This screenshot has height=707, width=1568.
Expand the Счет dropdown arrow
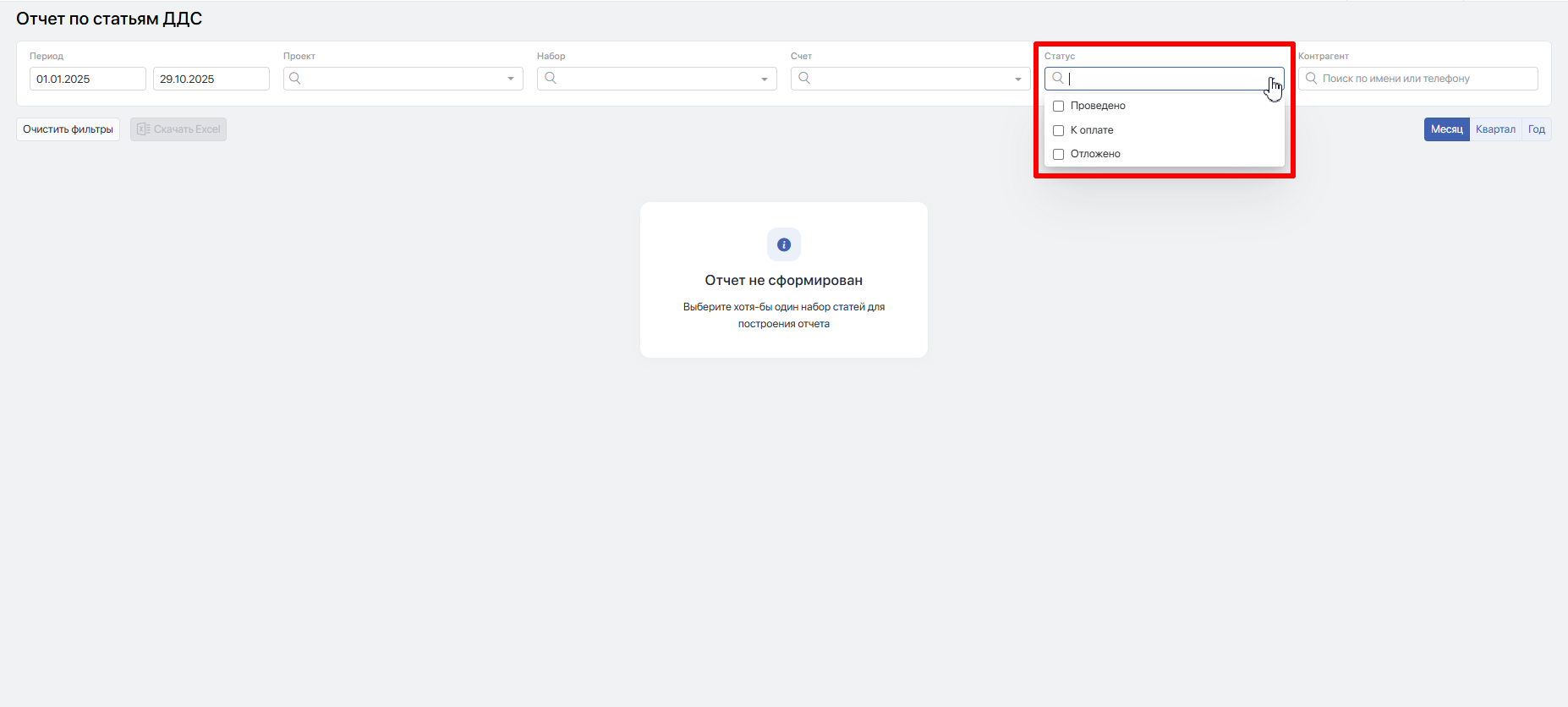[1018, 79]
